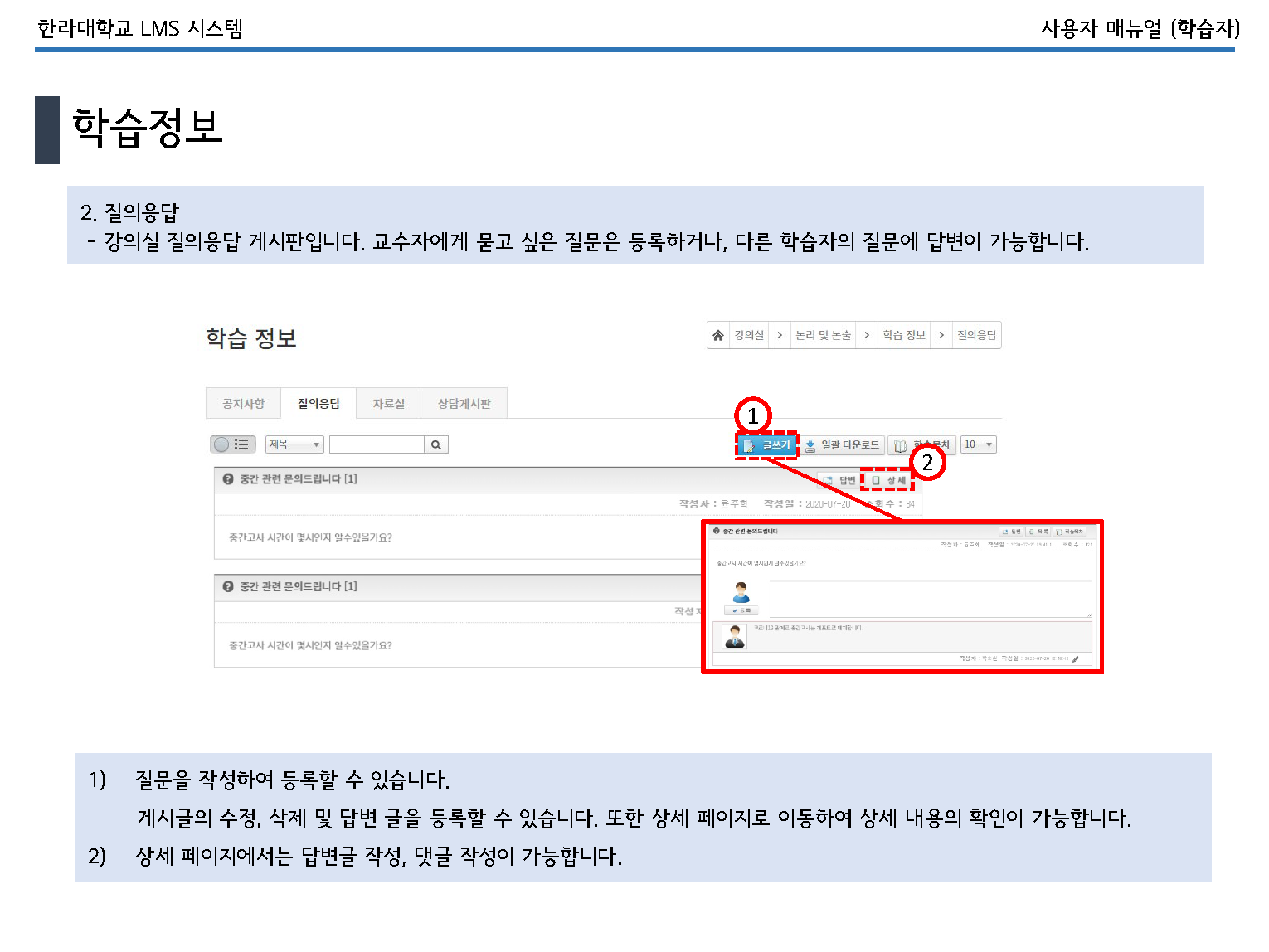Switch to the 자료실 tab
The width and height of the screenshot is (1269, 952).
tap(388, 404)
